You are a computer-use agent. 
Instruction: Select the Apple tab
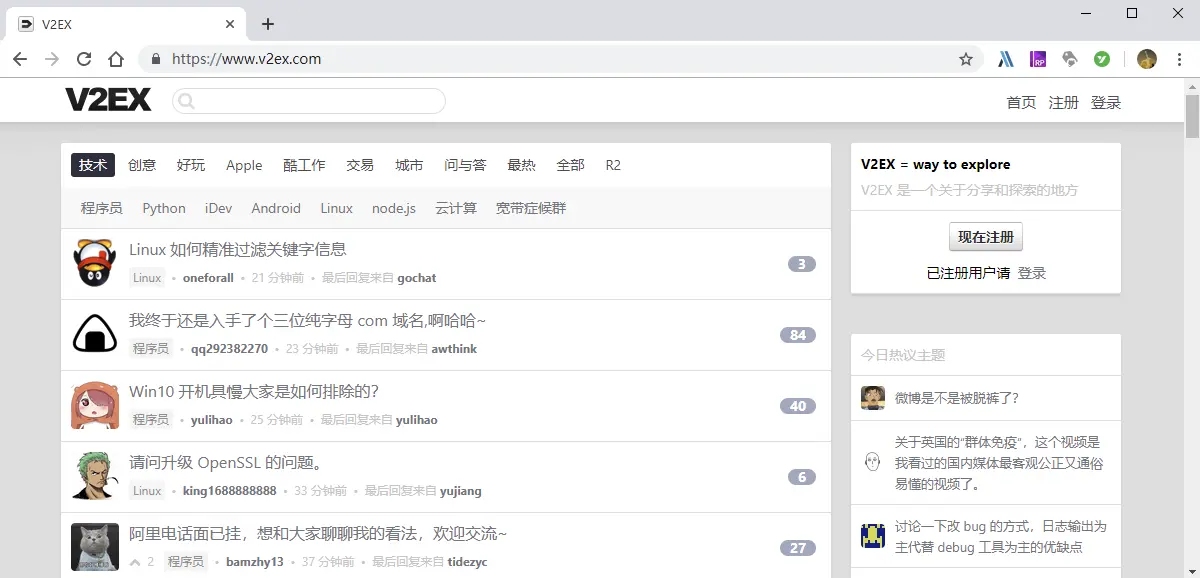[244, 165]
